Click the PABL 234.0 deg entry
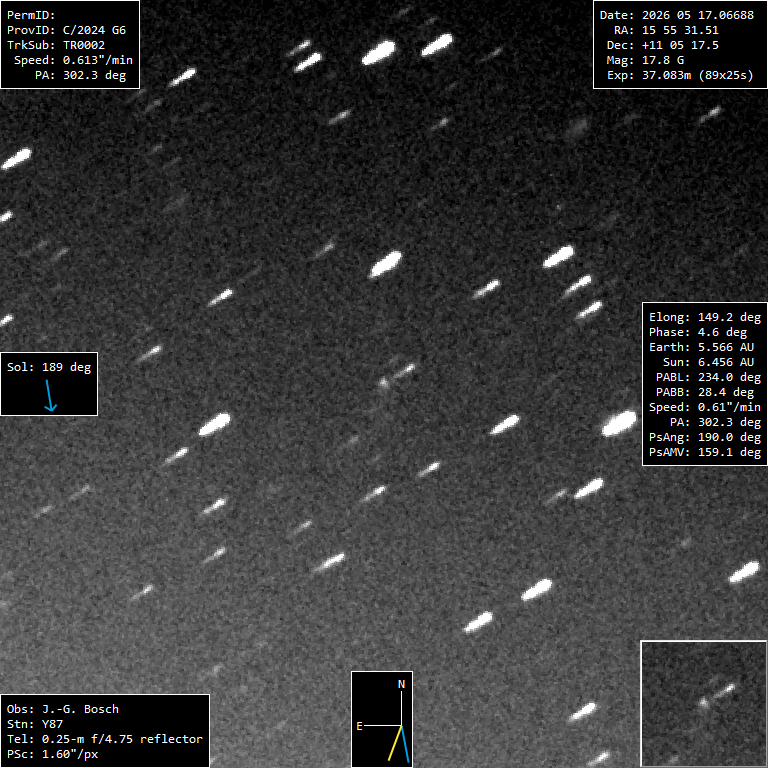 [708, 378]
